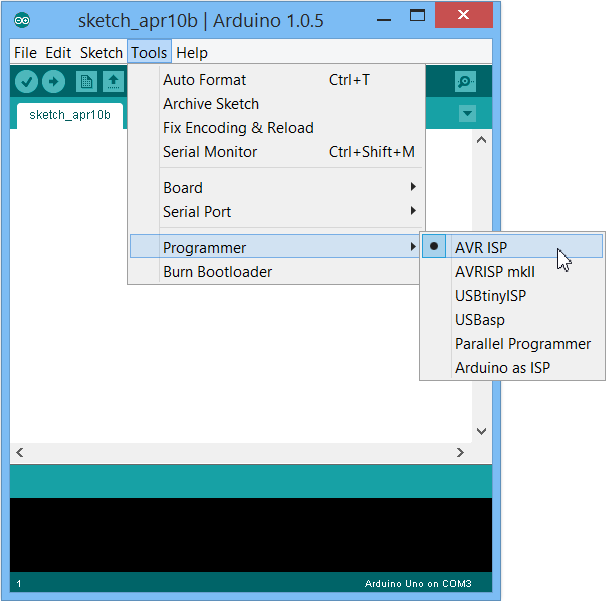Click the horizontal scrollbar right arrow
This screenshot has width=606, height=601.
pos(460,453)
